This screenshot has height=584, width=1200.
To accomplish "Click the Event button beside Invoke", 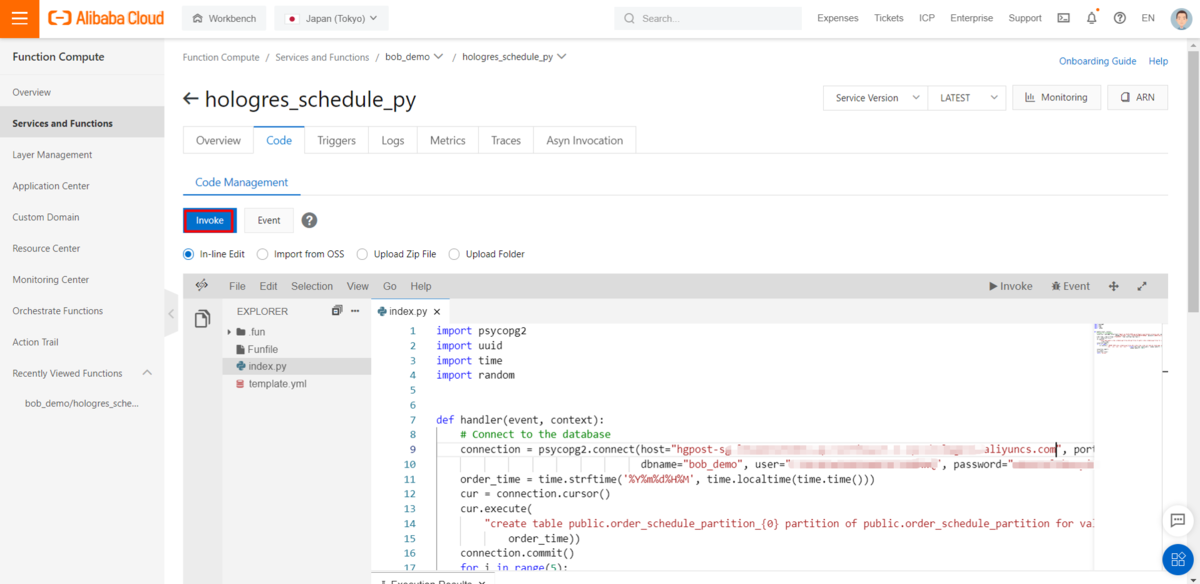I will pyautogui.click(x=269, y=220).
